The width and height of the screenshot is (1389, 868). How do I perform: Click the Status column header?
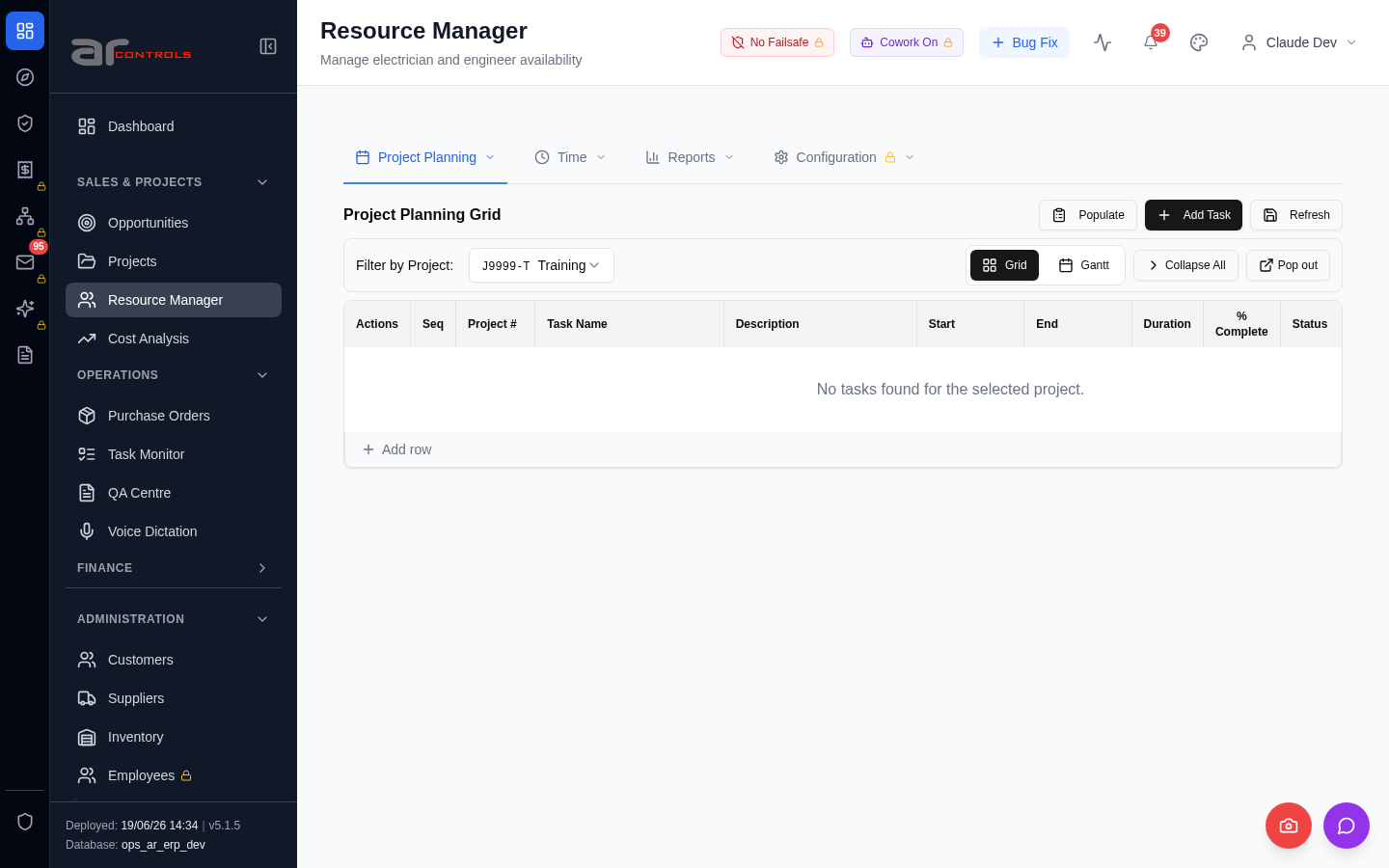(x=1310, y=324)
